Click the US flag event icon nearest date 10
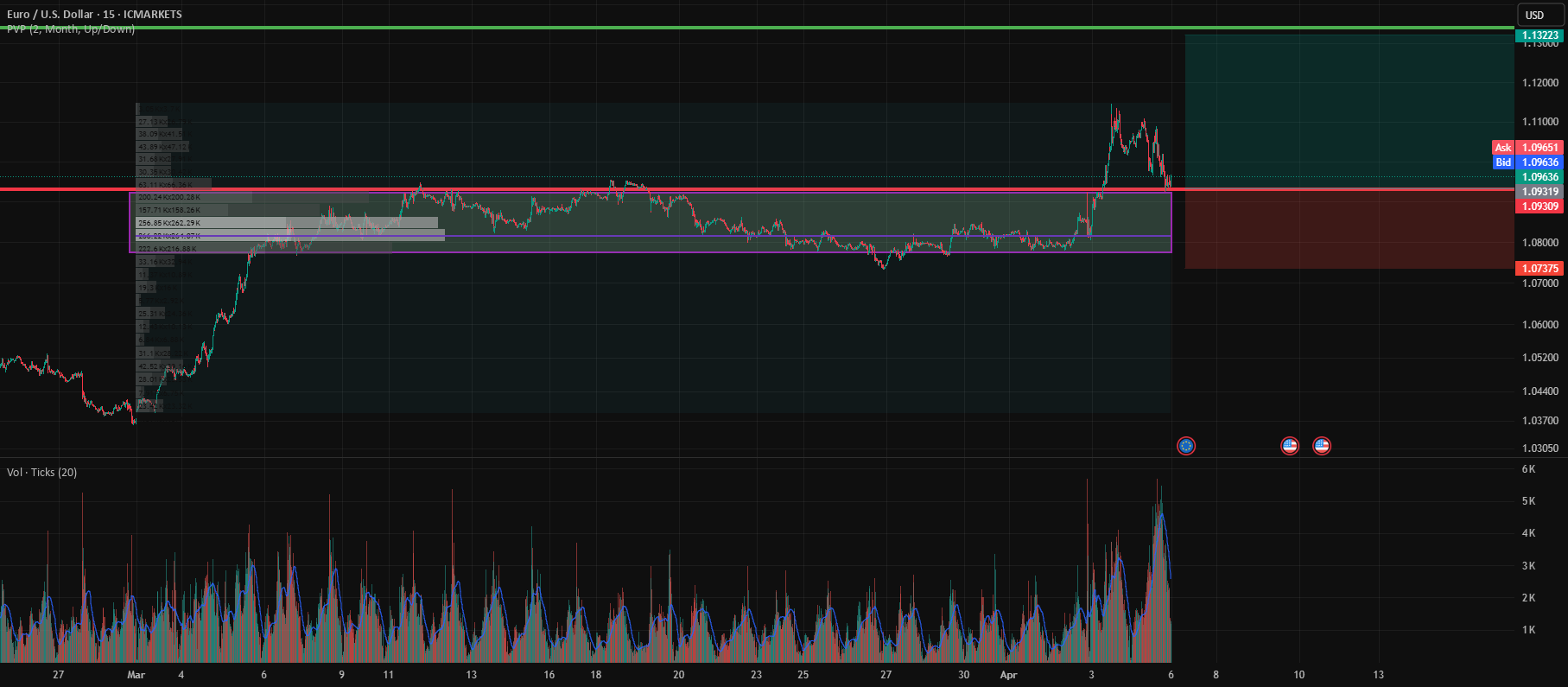This screenshot has width=1568, height=687. pyautogui.click(x=1290, y=446)
